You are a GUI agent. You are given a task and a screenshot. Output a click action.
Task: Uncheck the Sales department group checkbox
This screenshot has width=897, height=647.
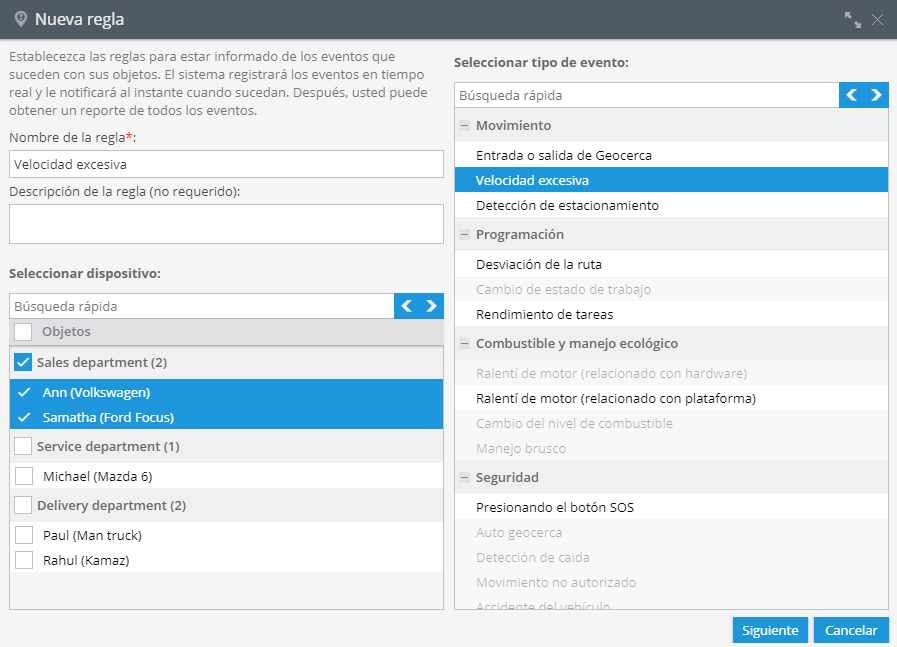pyautogui.click(x=23, y=362)
